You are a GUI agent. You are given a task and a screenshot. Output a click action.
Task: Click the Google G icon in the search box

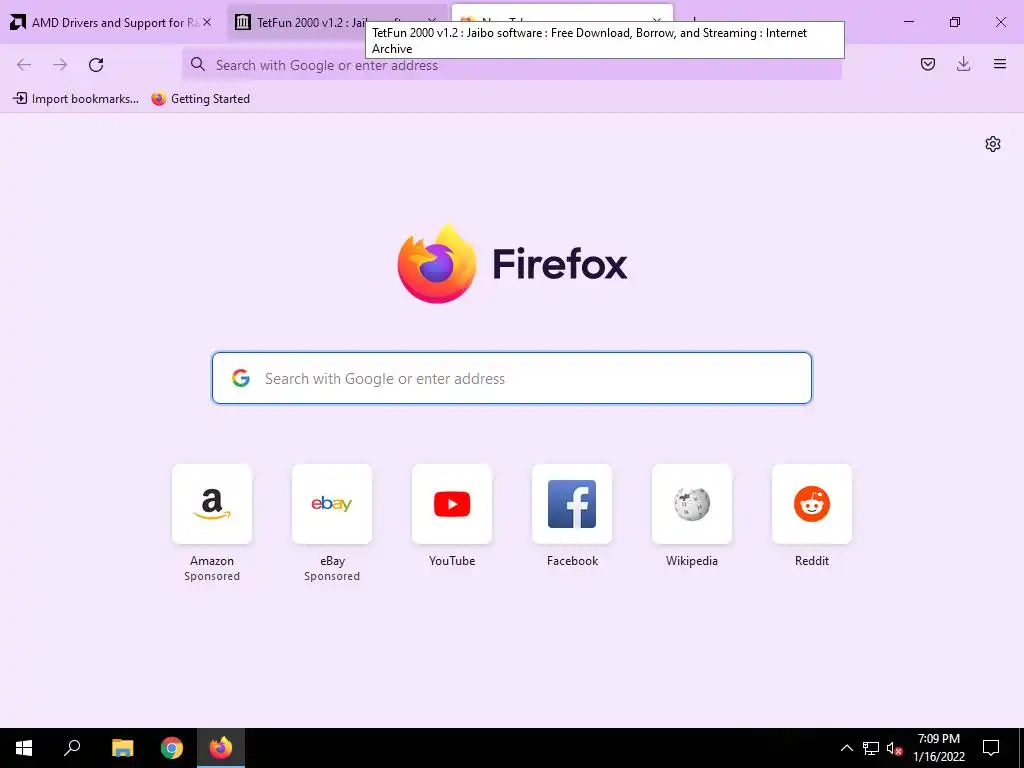pos(241,378)
